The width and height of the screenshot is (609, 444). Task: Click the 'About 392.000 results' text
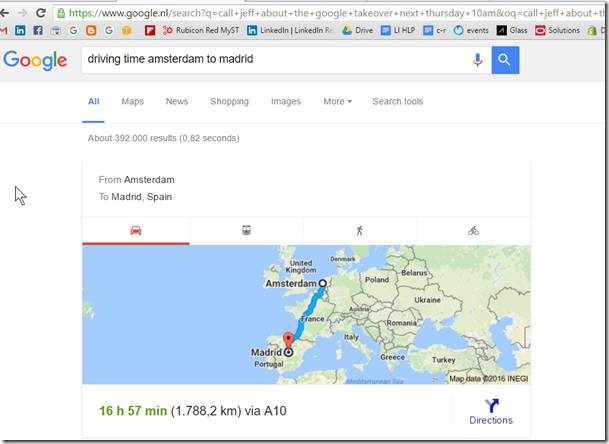coord(164,138)
